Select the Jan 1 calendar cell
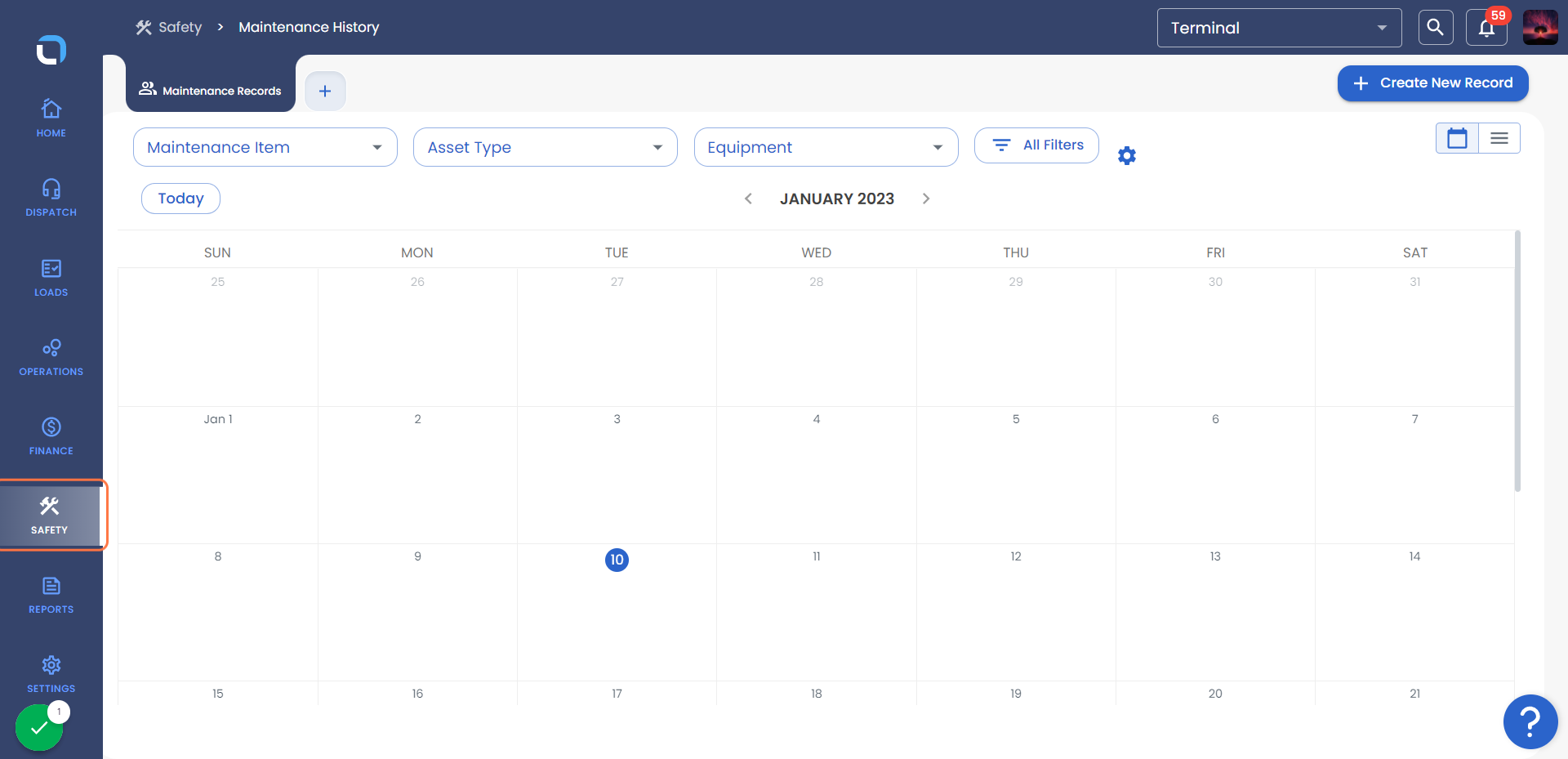The height and width of the screenshot is (759, 1568). point(218,475)
